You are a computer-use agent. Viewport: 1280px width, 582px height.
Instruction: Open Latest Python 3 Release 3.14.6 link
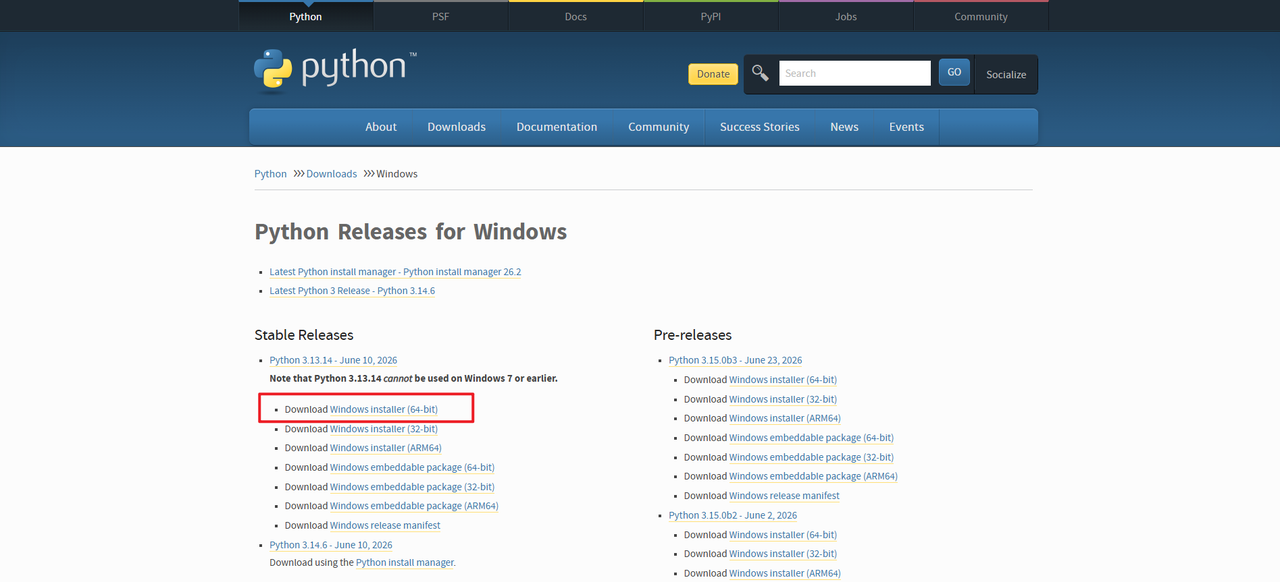click(352, 291)
